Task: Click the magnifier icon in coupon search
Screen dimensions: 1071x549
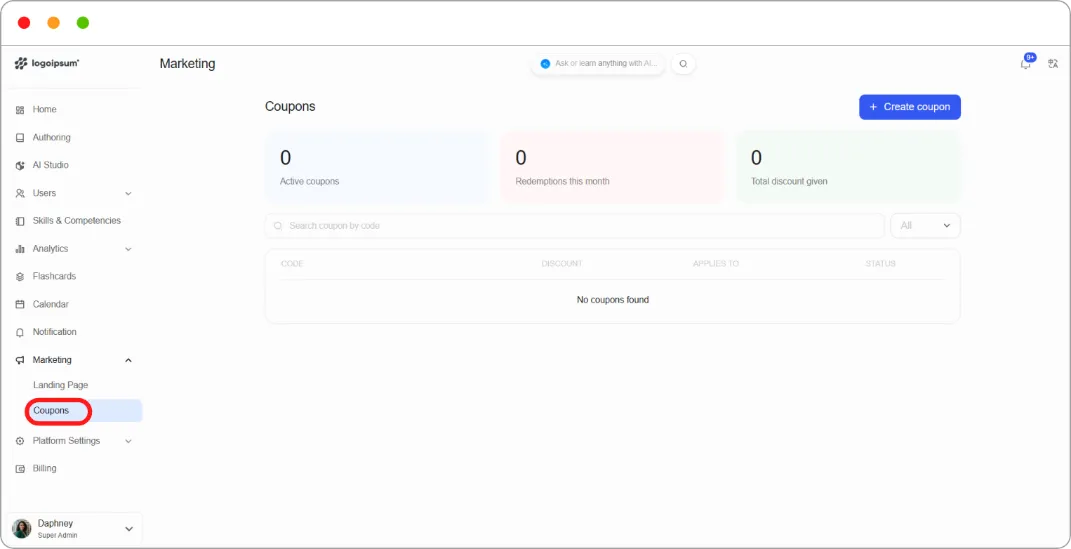Action: pos(278,226)
